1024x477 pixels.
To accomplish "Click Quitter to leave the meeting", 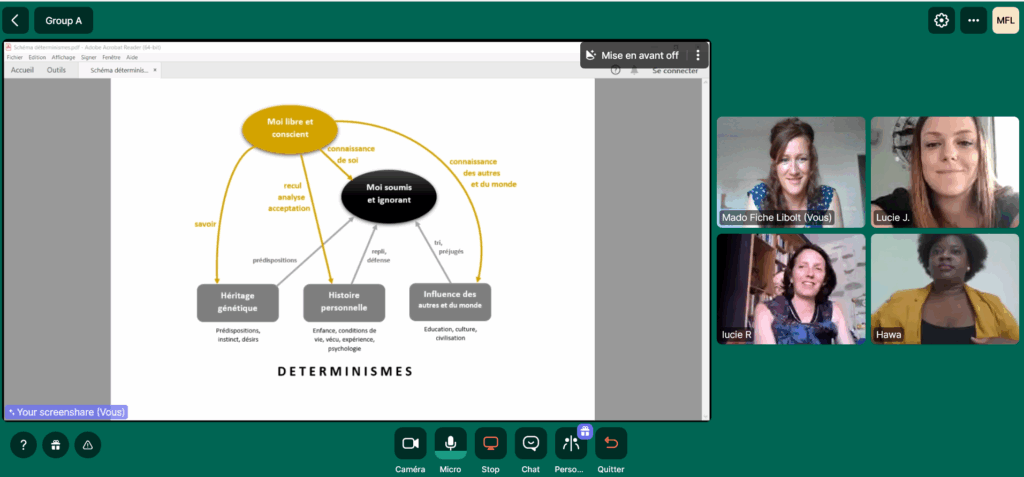I will pyautogui.click(x=611, y=443).
